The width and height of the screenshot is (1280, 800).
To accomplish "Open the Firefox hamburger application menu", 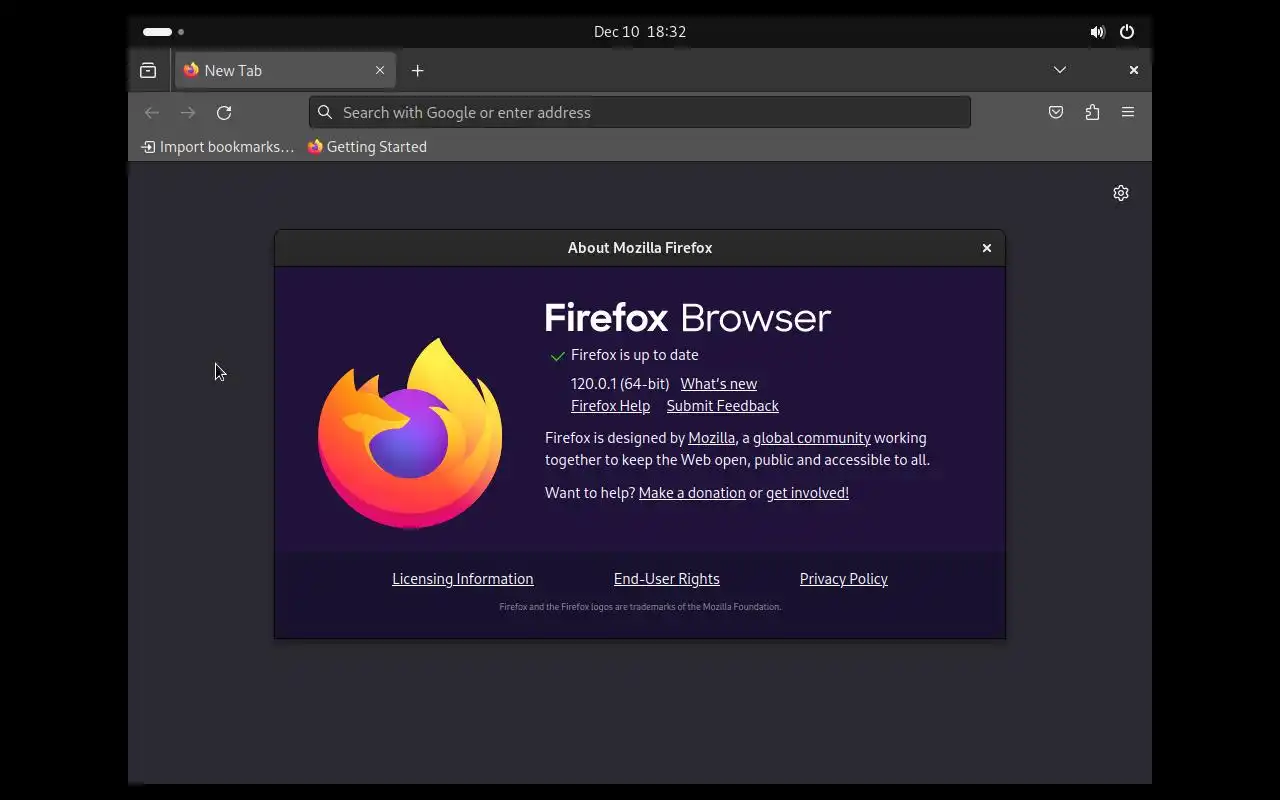I will click(x=1128, y=112).
